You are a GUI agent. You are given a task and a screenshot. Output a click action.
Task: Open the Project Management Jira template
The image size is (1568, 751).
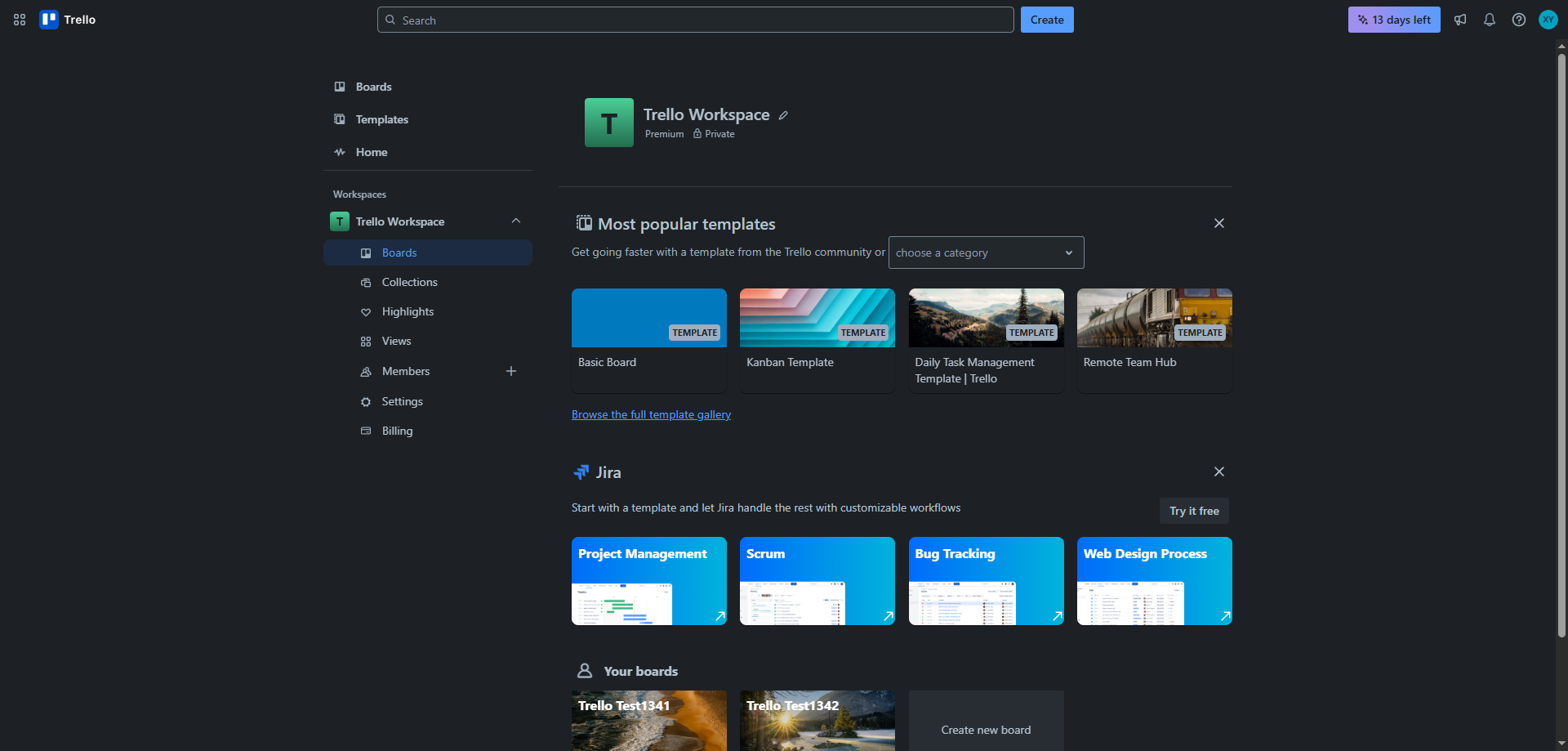[649, 581]
